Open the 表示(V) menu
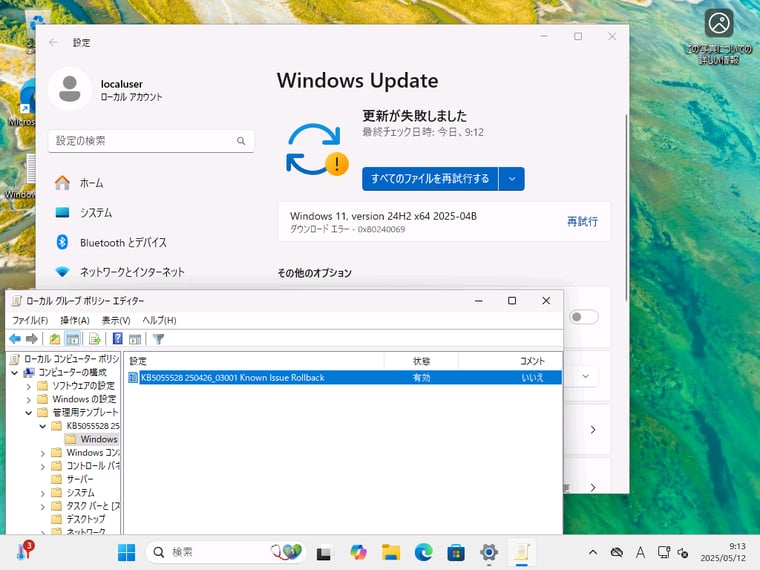This screenshot has height=570, width=760. point(116,320)
